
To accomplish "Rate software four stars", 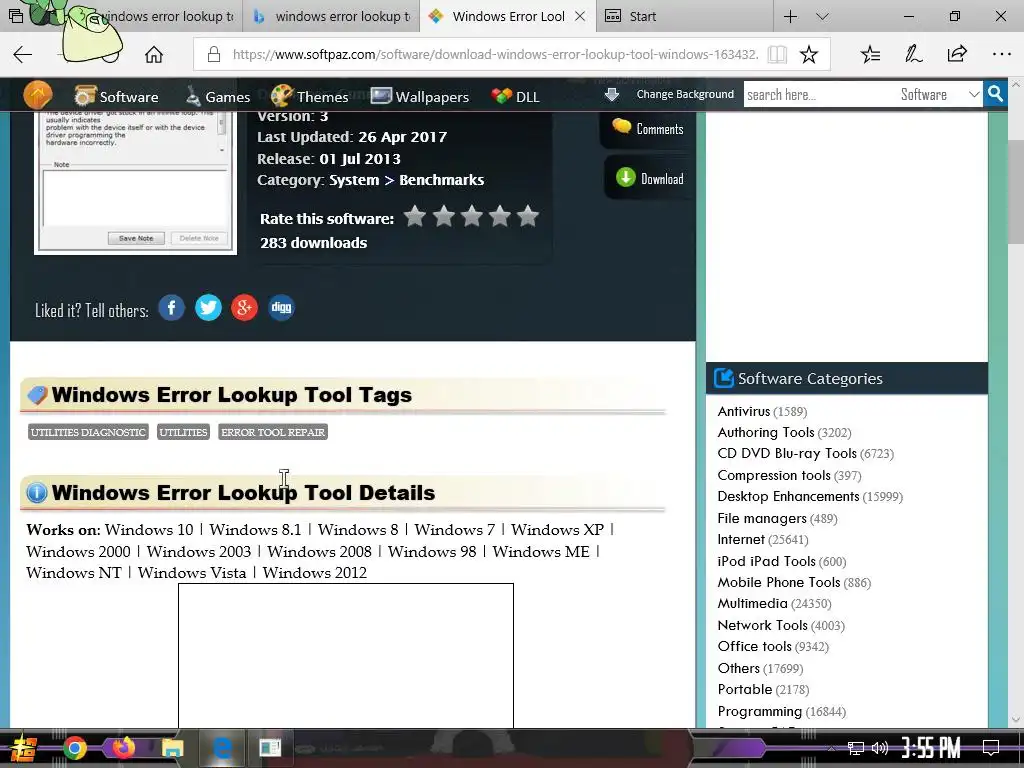I will tap(500, 216).
